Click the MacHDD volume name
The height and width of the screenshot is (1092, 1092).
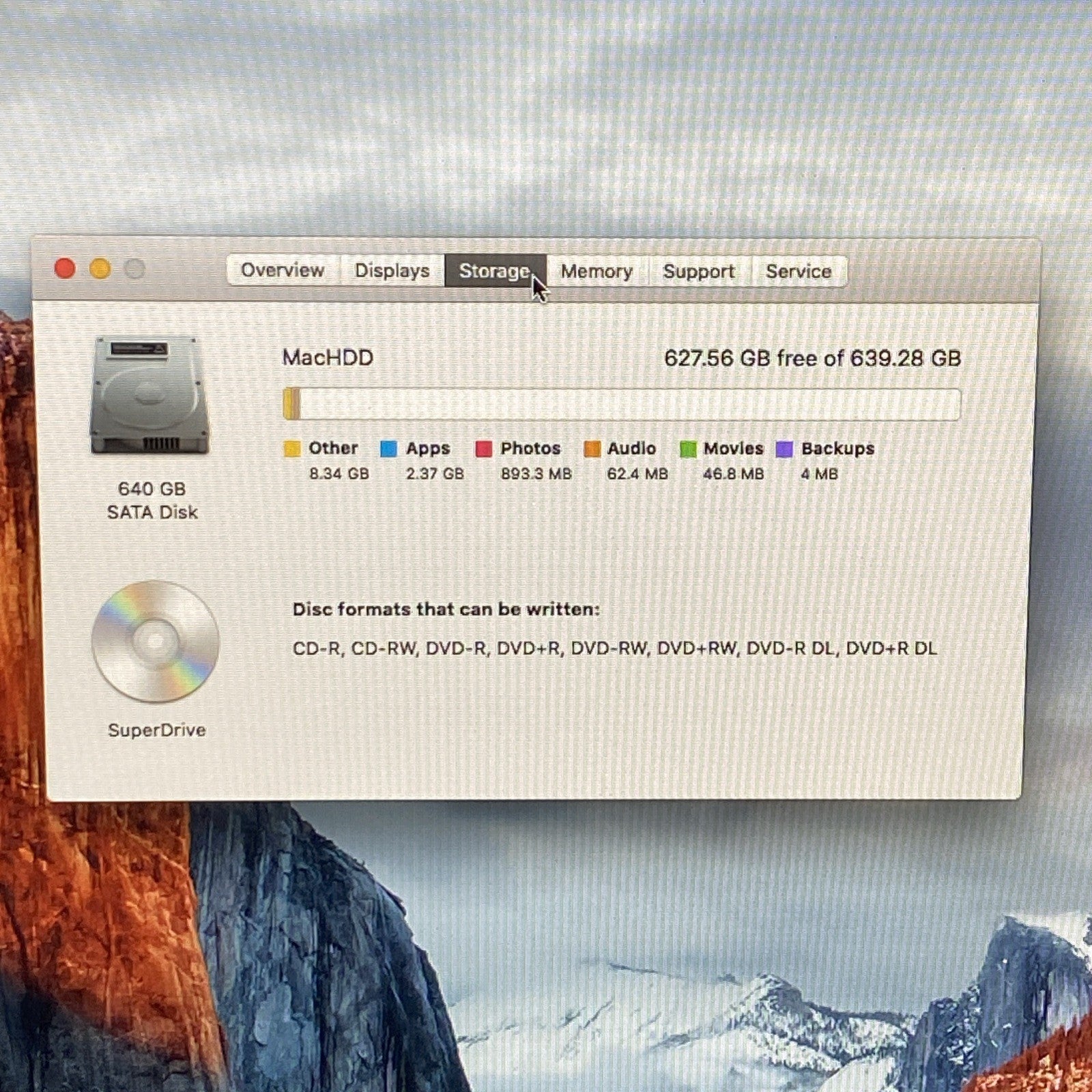(328, 358)
